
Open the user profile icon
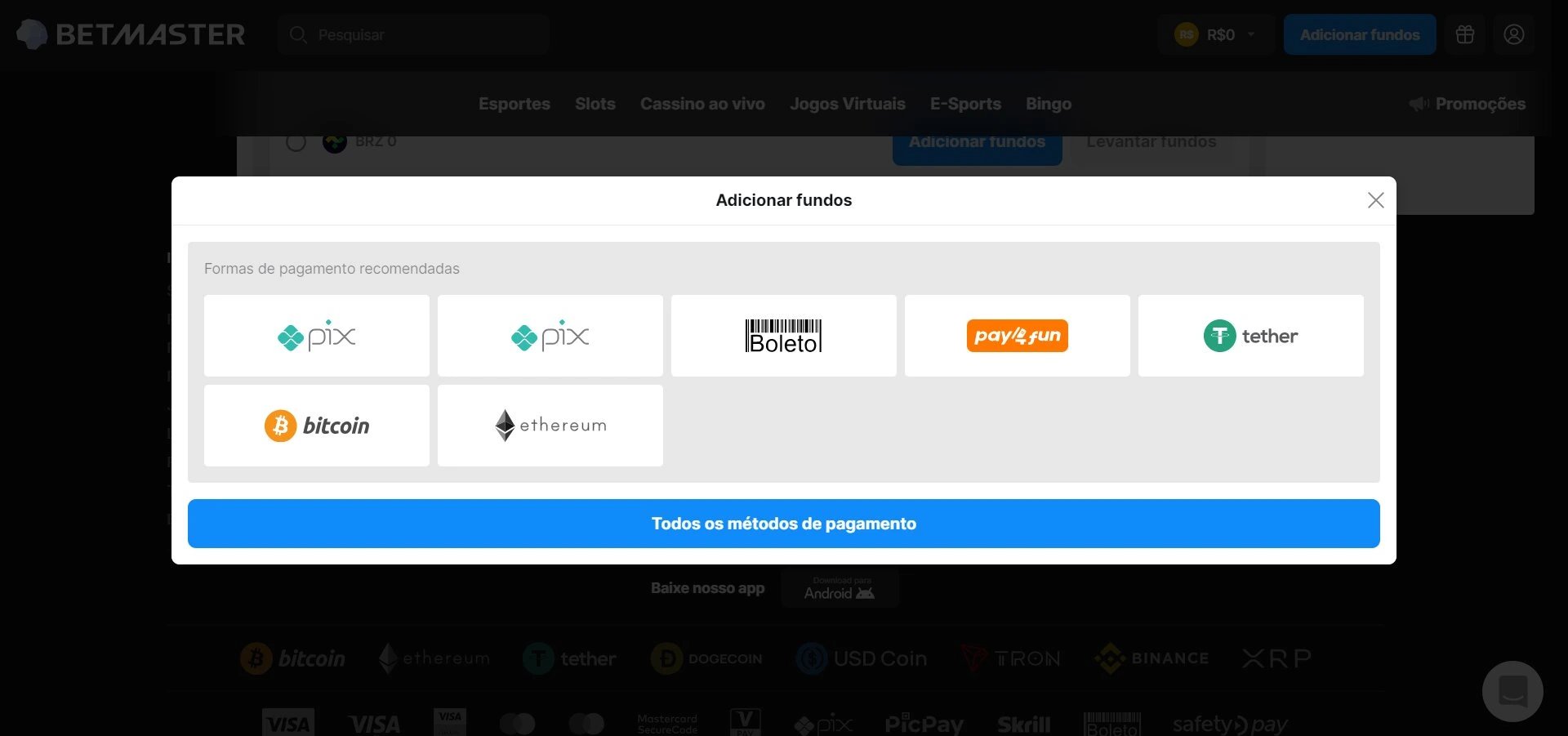point(1514,34)
